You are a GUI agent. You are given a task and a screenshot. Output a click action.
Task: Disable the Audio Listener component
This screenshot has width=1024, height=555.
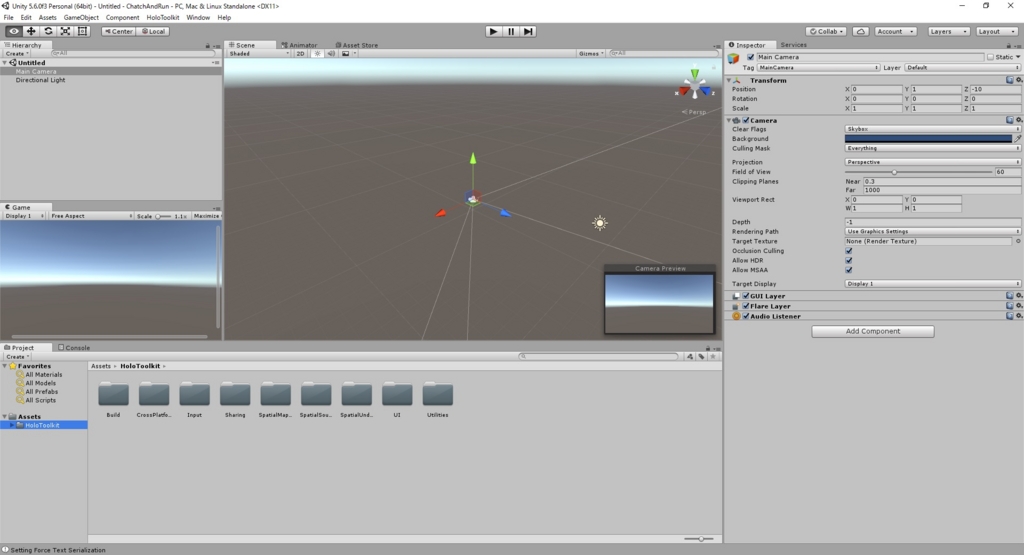pos(746,316)
